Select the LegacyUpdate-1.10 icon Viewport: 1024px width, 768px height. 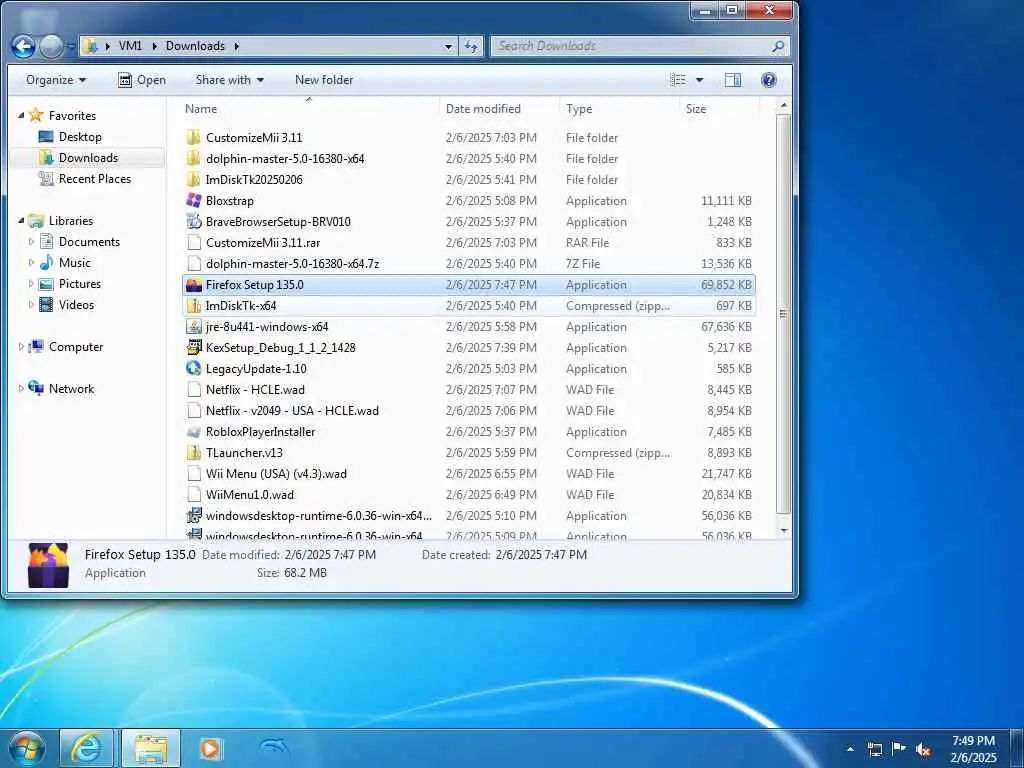(x=193, y=368)
